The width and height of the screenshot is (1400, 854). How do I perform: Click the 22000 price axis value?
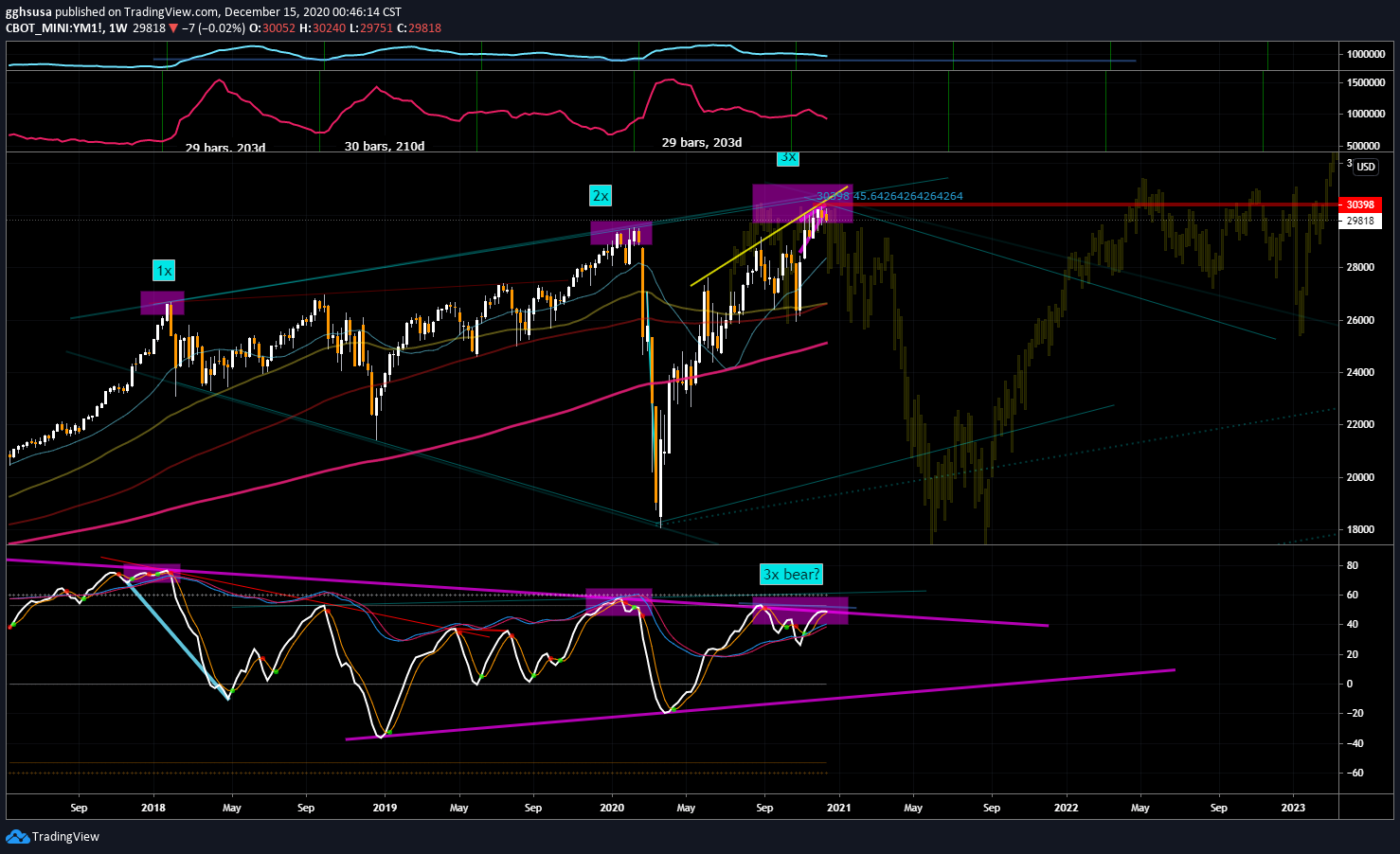coord(1360,424)
